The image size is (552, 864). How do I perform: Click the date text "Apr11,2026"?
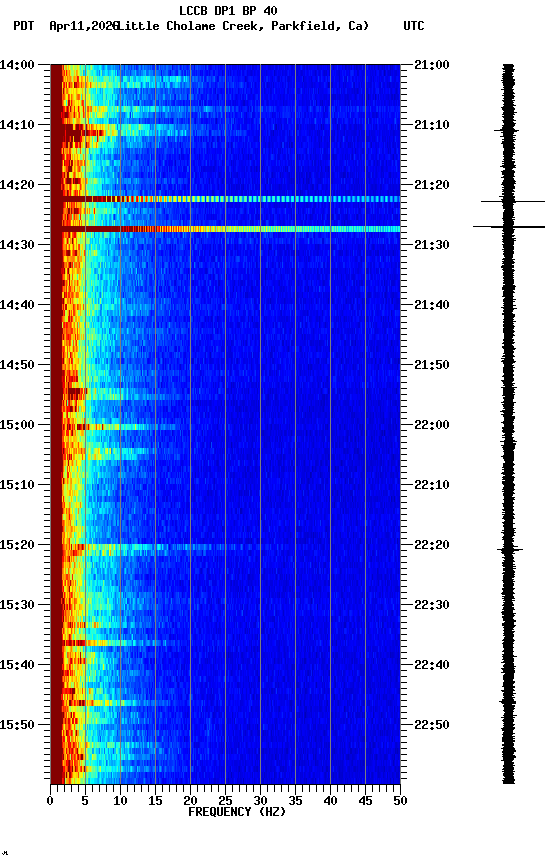[x=84, y=26]
